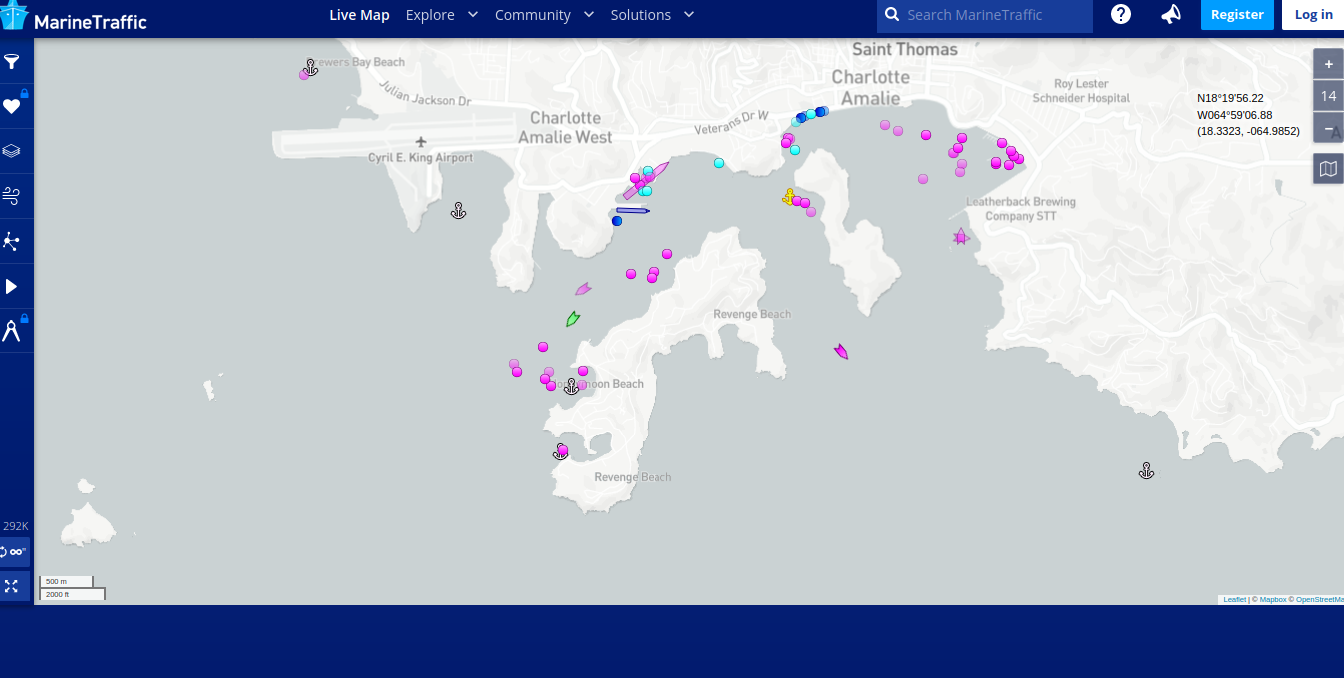Select the locked distance measuring compass tool
The image size is (1344, 678).
pyautogui.click(x=11, y=331)
